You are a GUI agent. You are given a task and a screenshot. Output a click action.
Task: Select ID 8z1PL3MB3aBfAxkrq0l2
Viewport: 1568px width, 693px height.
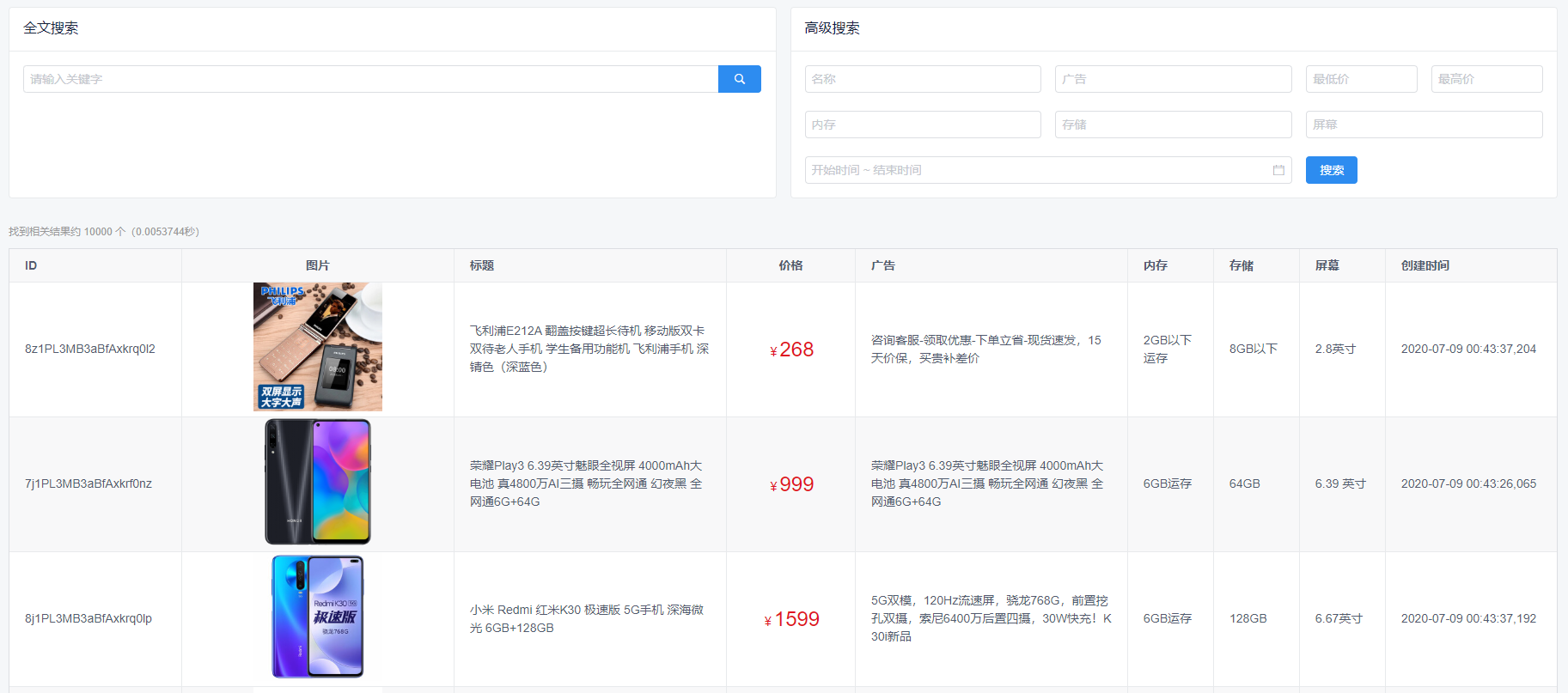[x=90, y=349]
